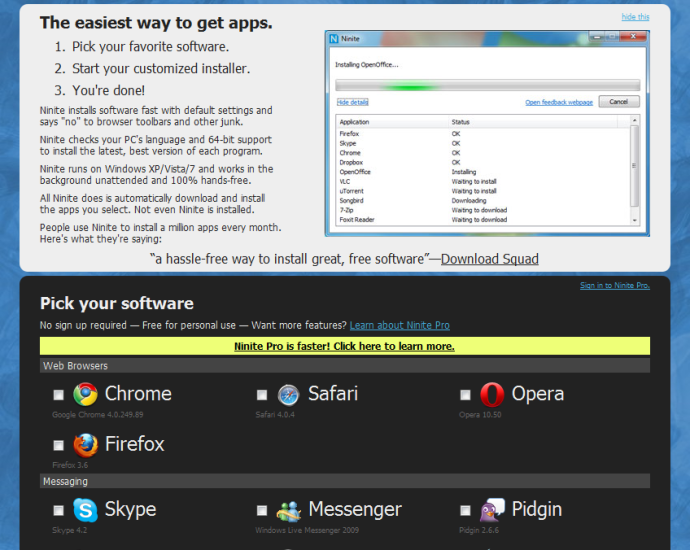Image resolution: width=690 pixels, height=550 pixels.
Task: Click 'The easiest way to get apps.' heading
Action: tap(156, 23)
